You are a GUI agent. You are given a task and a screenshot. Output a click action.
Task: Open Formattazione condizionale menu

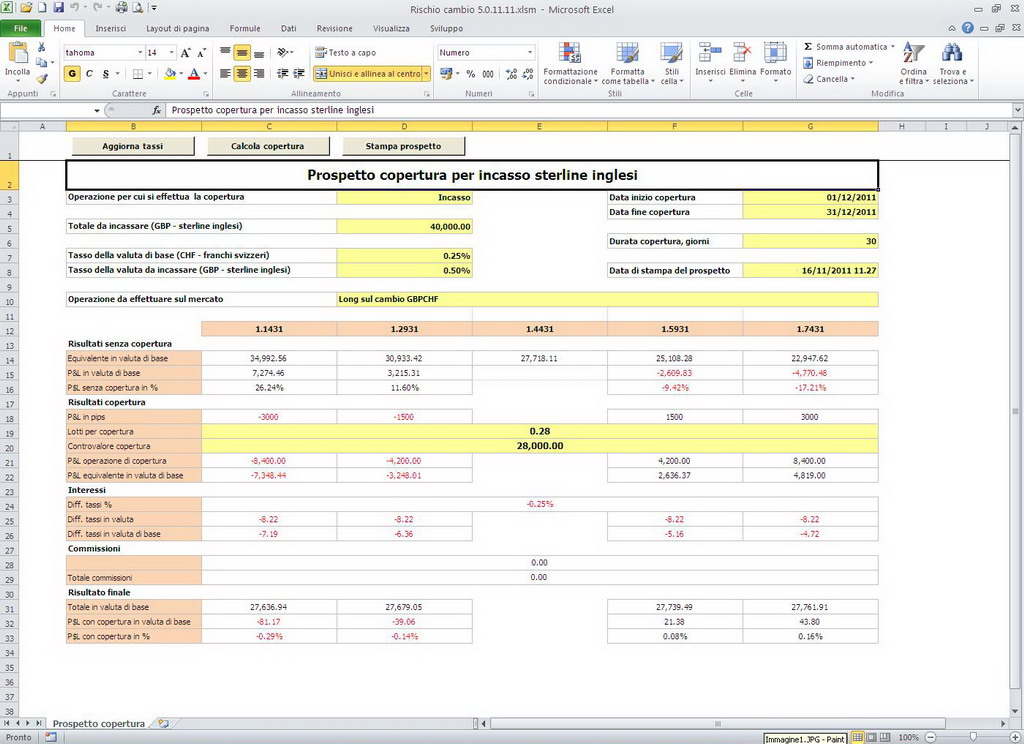pyautogui.click(x=570, y=63)
